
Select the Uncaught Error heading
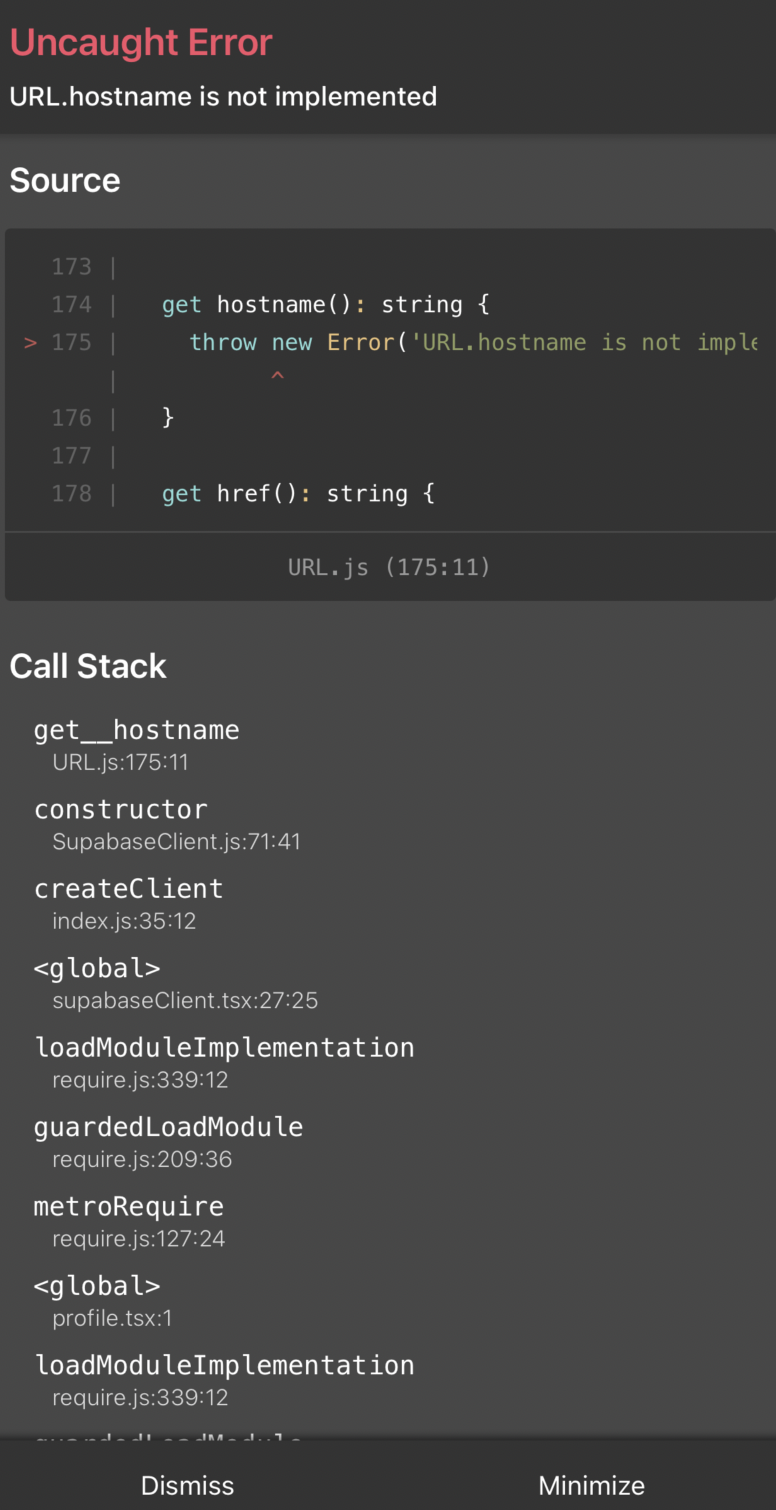[x=140, y=42]
